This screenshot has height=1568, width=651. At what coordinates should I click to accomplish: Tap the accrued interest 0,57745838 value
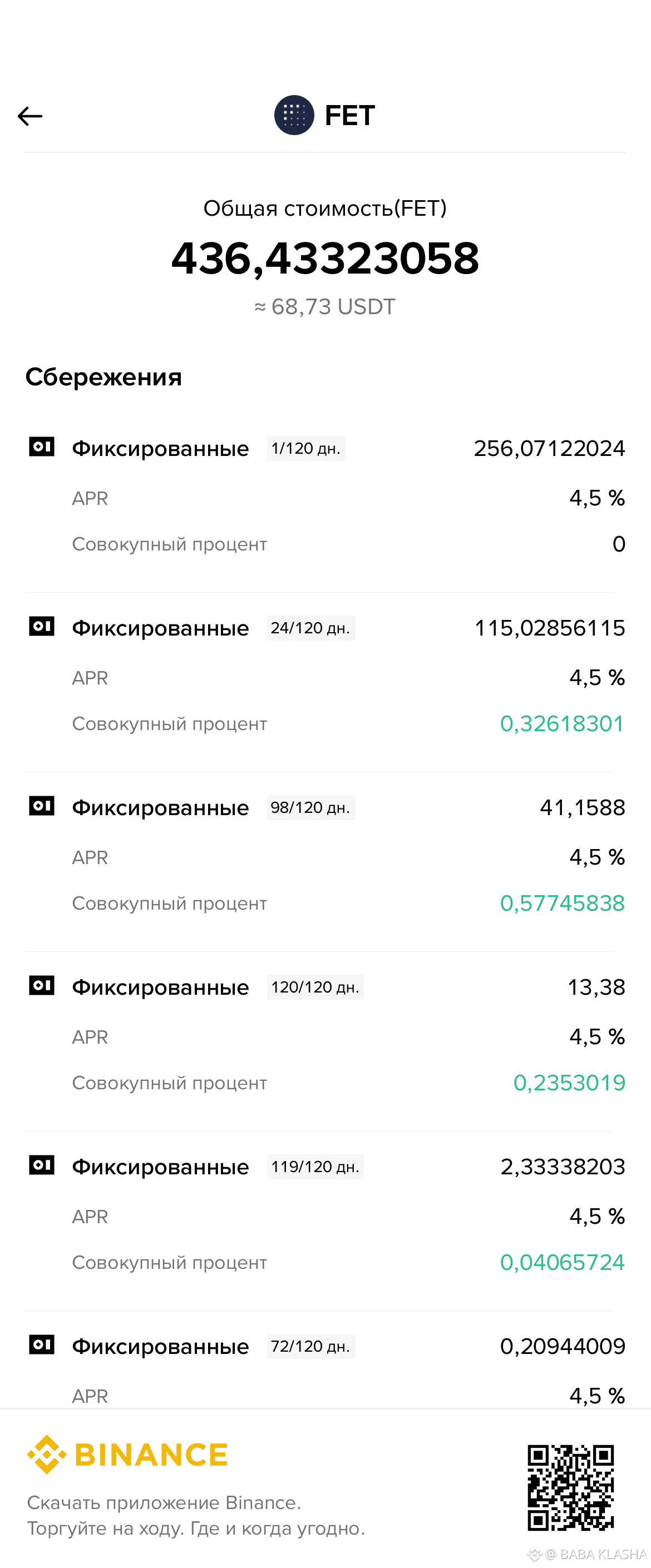tap(562, 904)
